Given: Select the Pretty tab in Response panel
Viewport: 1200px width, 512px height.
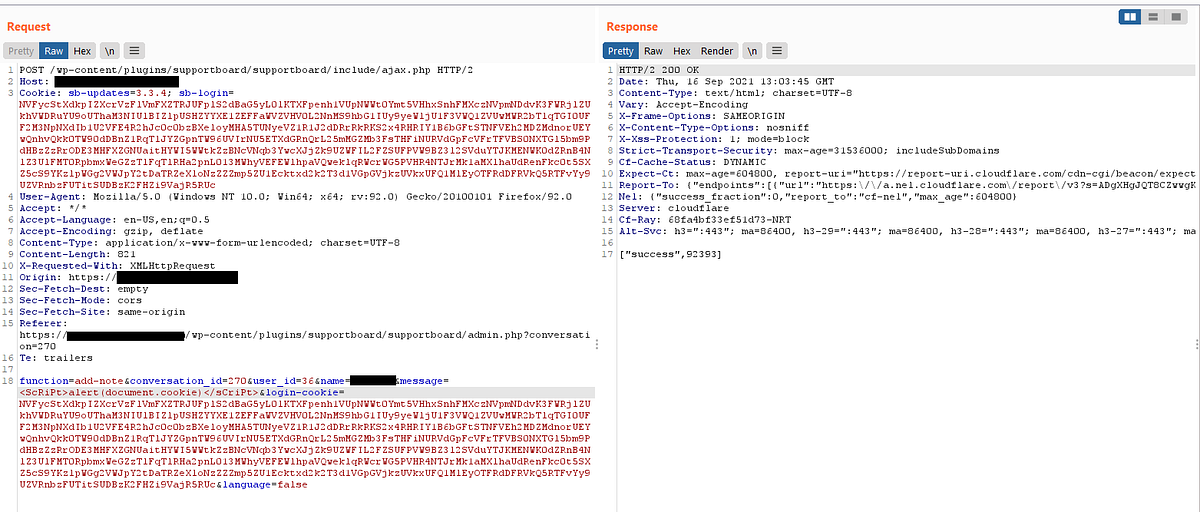Looking at the screenshot, I should coord(621,50).
